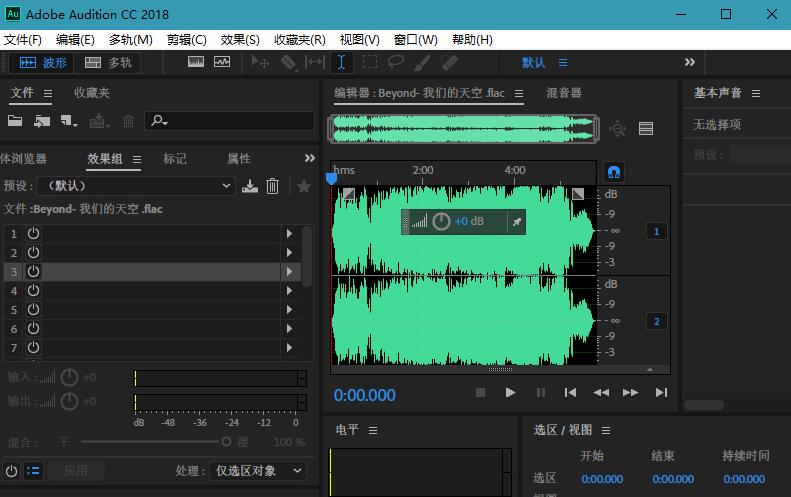Click the file search field
Viewport: 791px width, 497px height.
click(230, 121)
